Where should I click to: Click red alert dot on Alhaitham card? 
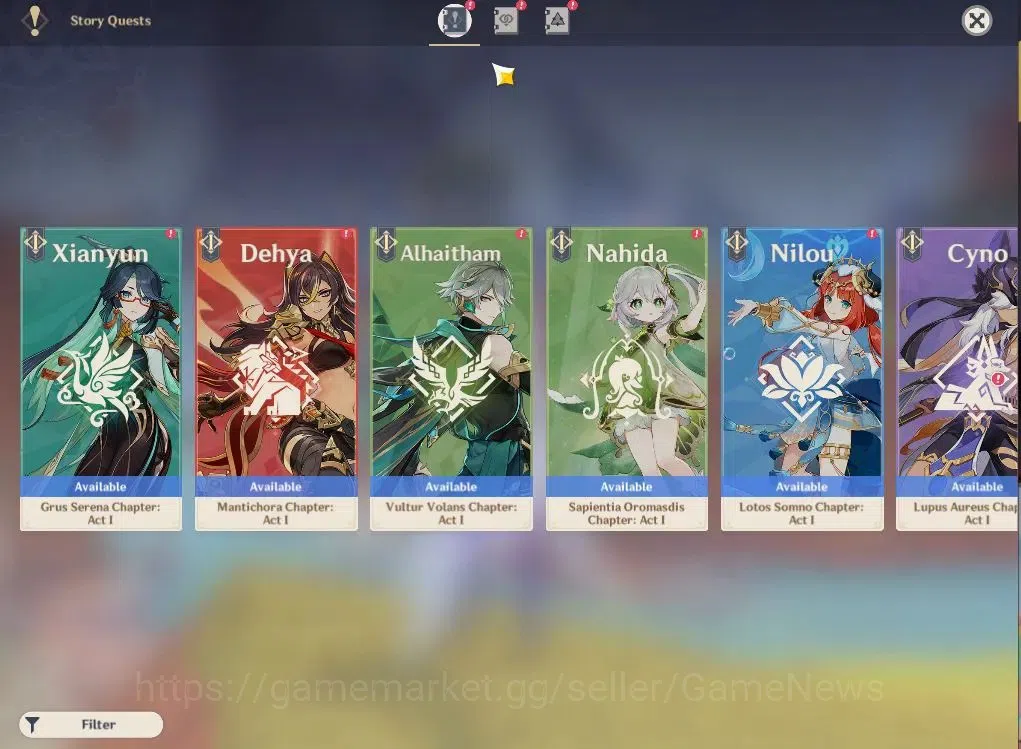(x=521, y=233)
